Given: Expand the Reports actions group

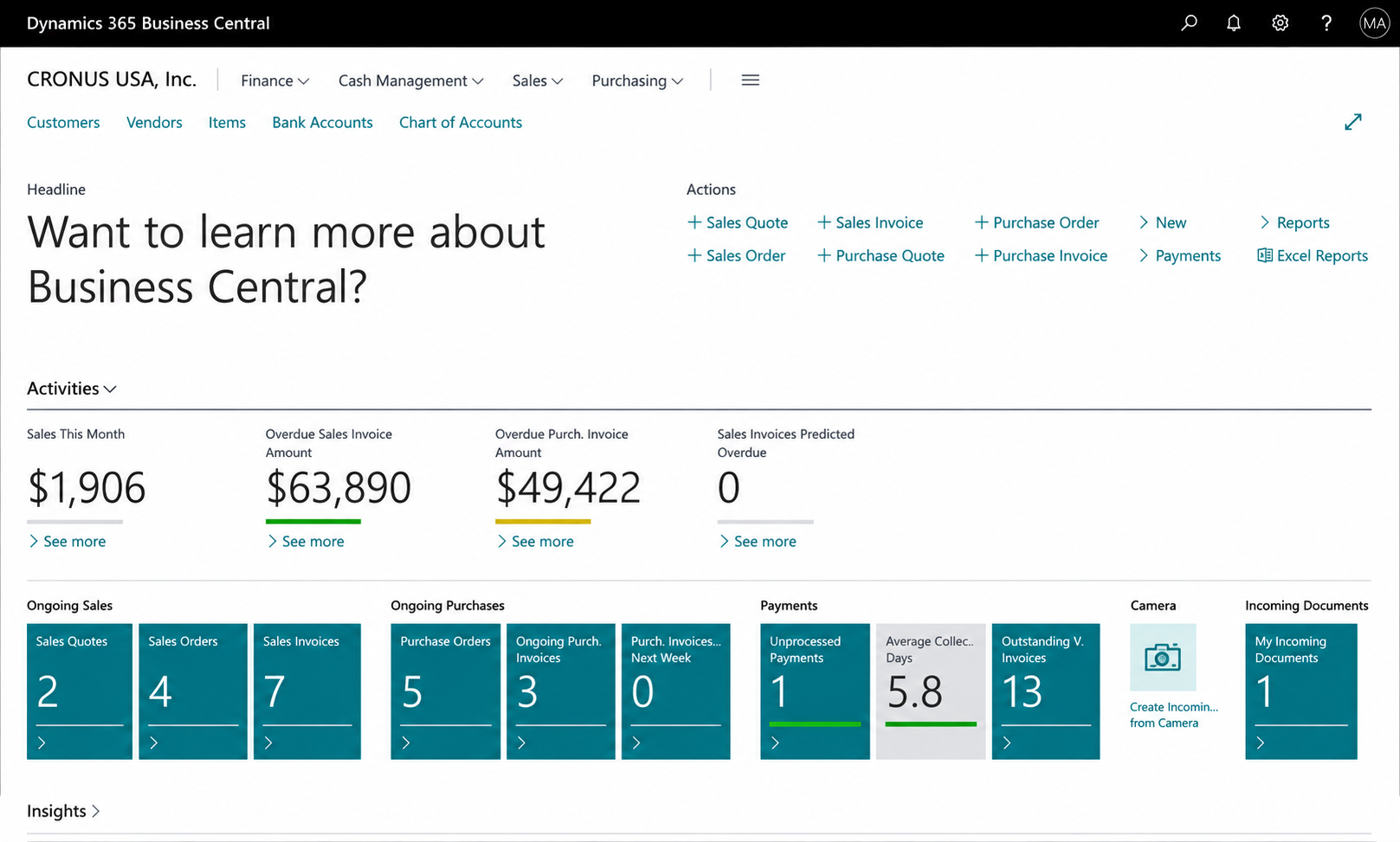Looking at the screenshot, I should coord(1294,222).
